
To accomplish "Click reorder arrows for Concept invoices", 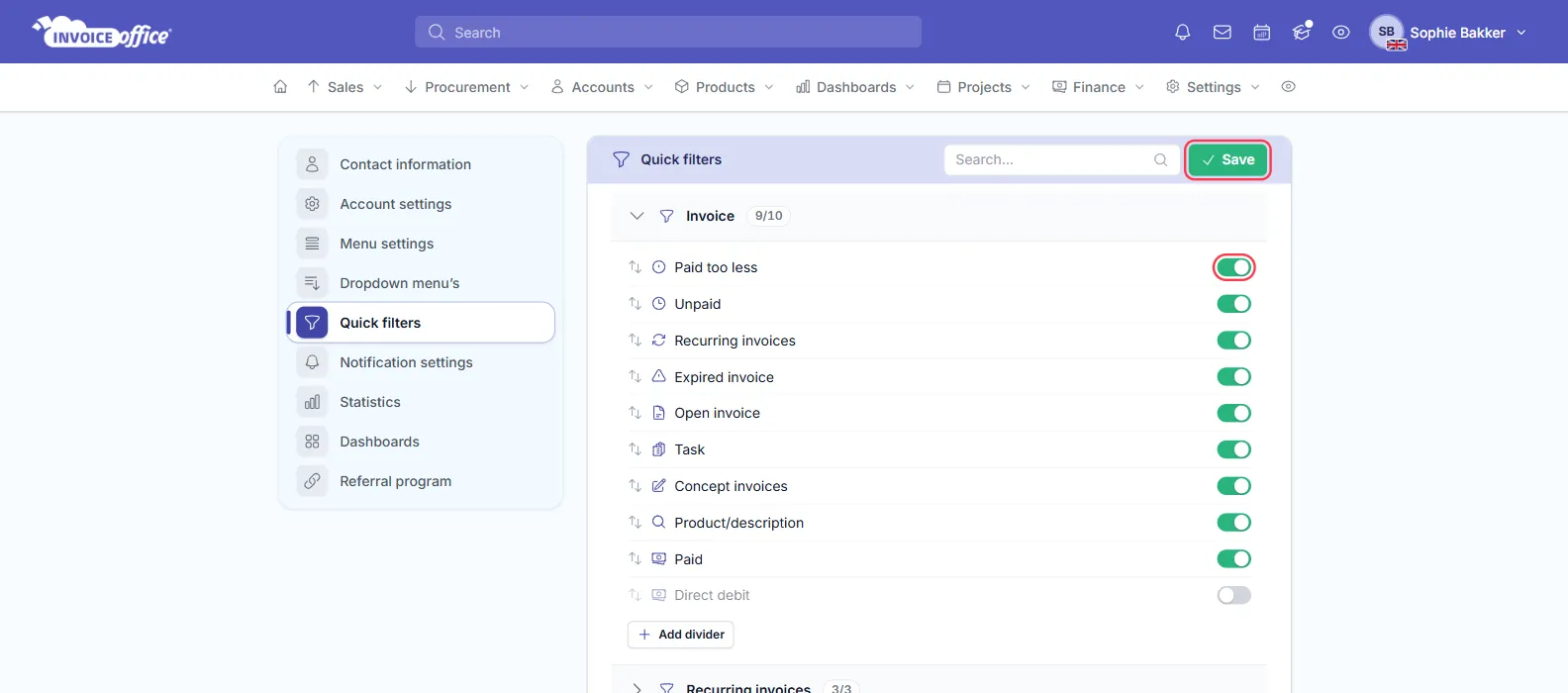I will coord(635,486).
